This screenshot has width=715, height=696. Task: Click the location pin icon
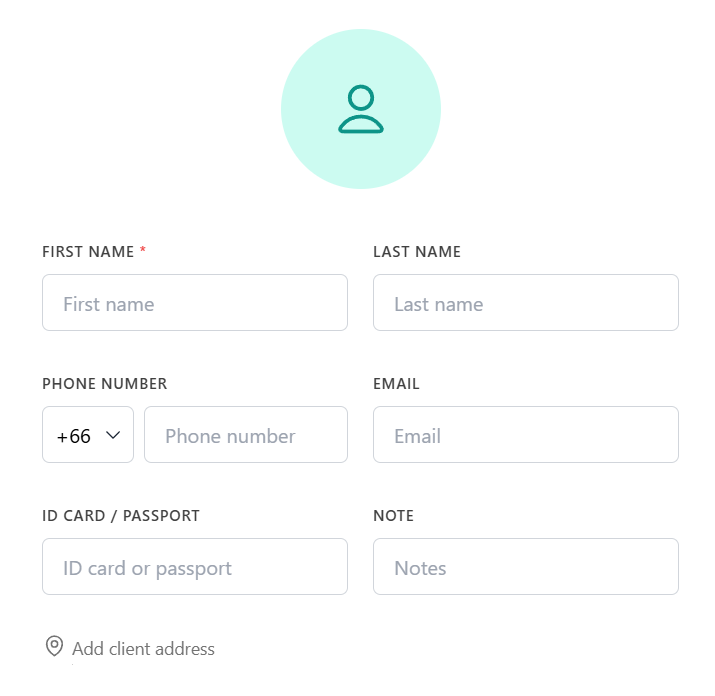coord(55,647)
